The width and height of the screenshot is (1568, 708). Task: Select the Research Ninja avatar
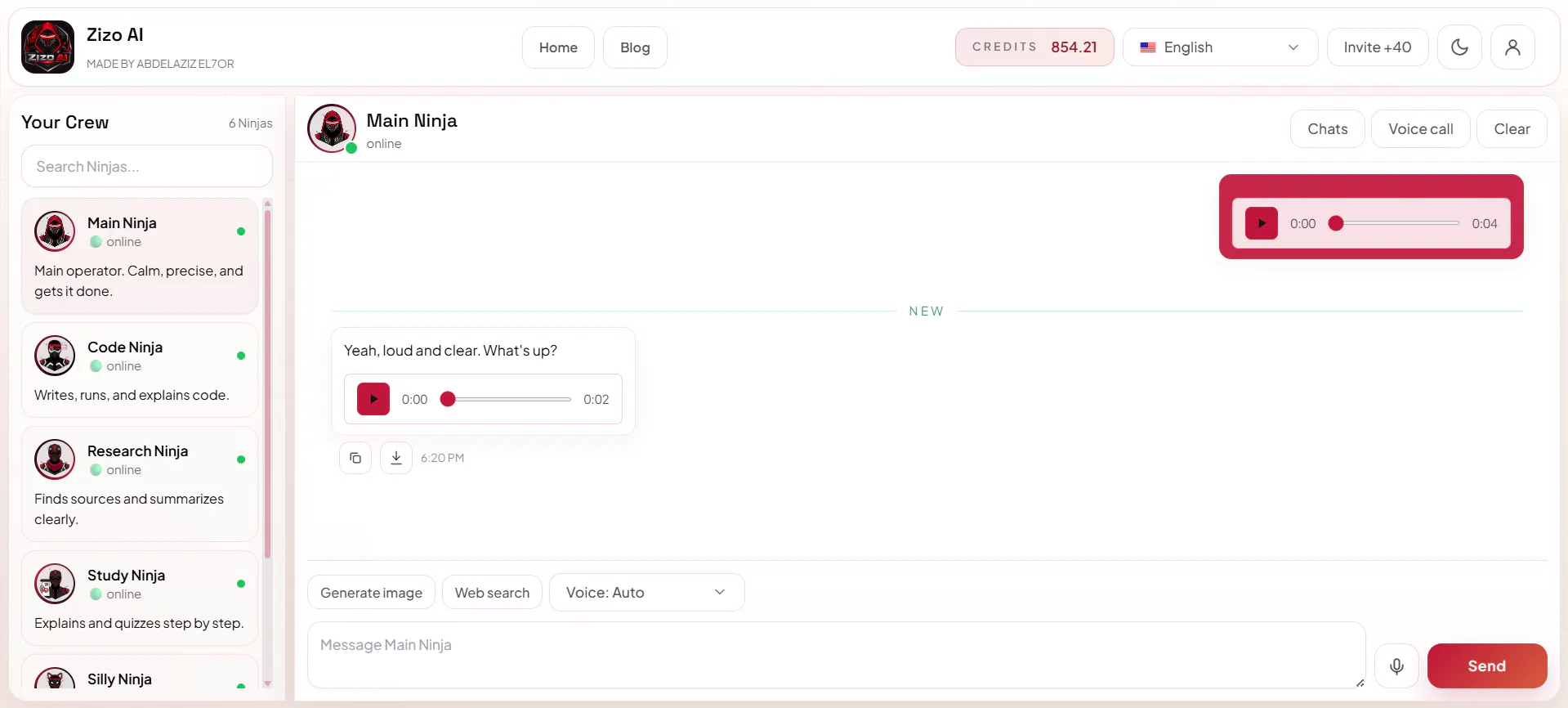pos(55,459)
